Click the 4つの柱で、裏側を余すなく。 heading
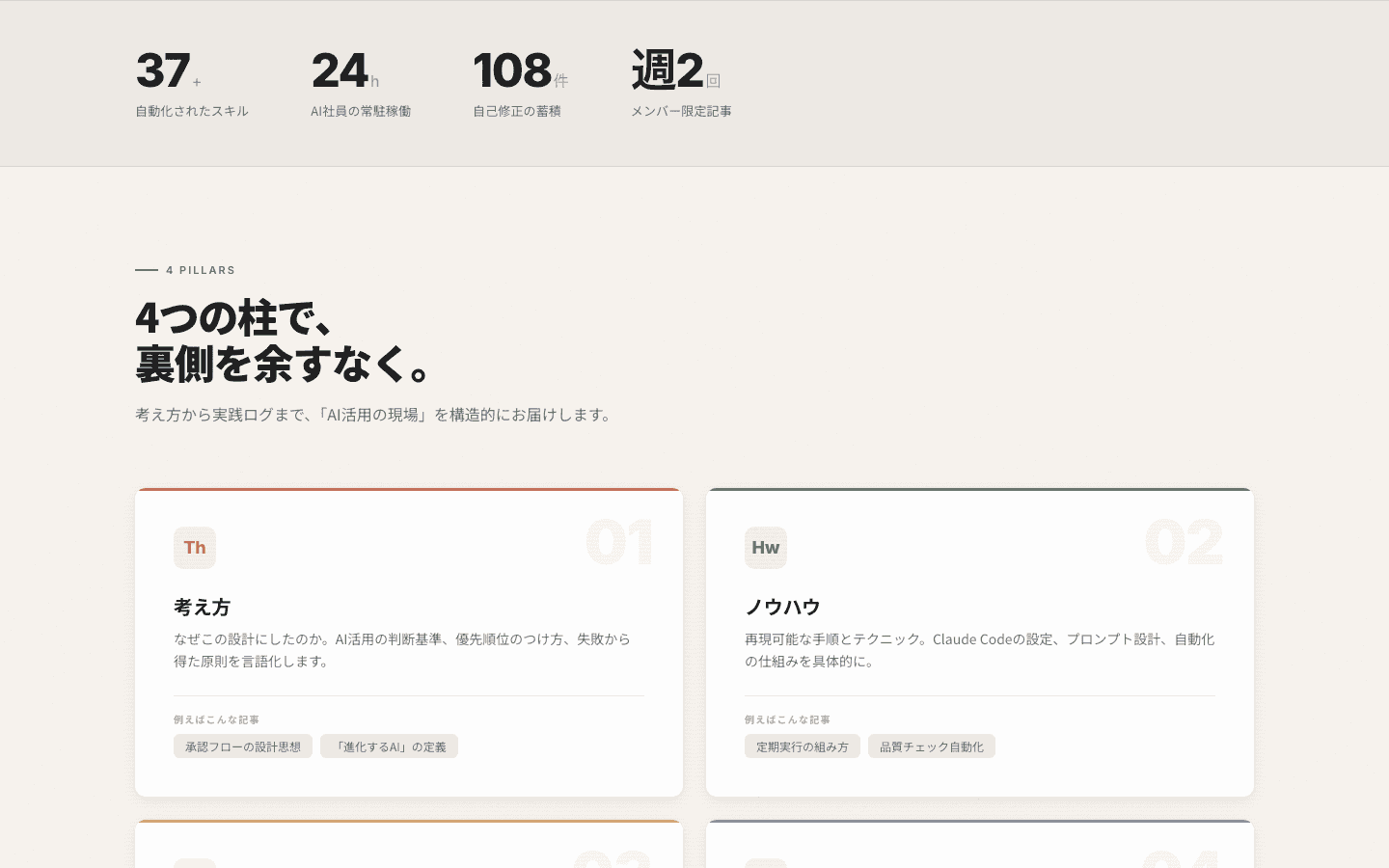 coord(286,341)
